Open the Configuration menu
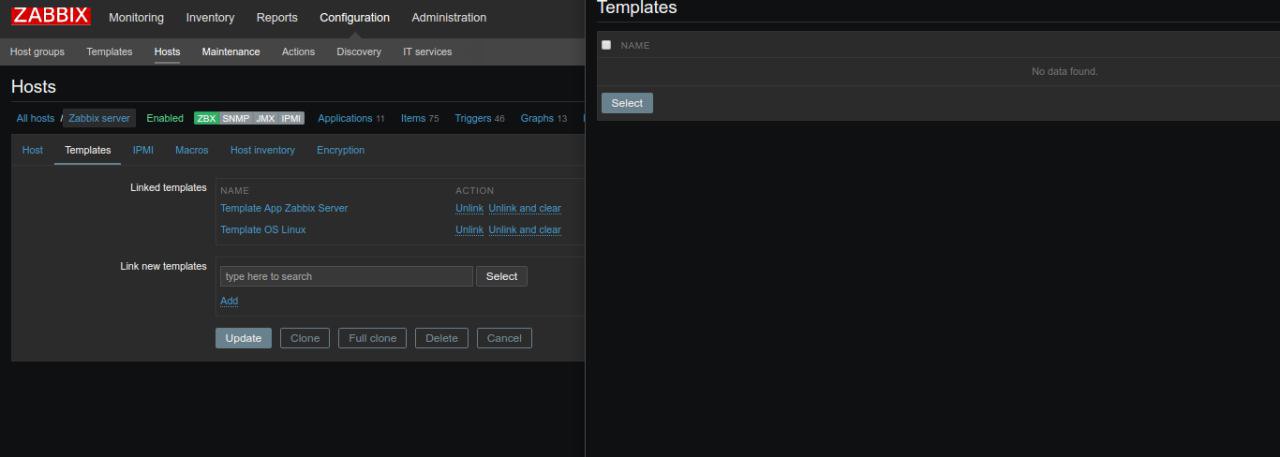1280x457 pixels. click(355, 17)
